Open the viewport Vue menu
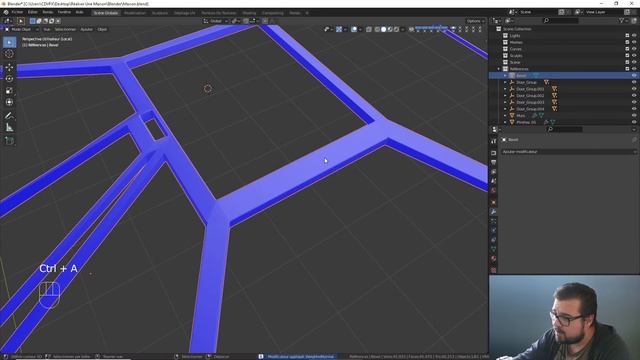The image size is (640, 360). coord(47,29)
